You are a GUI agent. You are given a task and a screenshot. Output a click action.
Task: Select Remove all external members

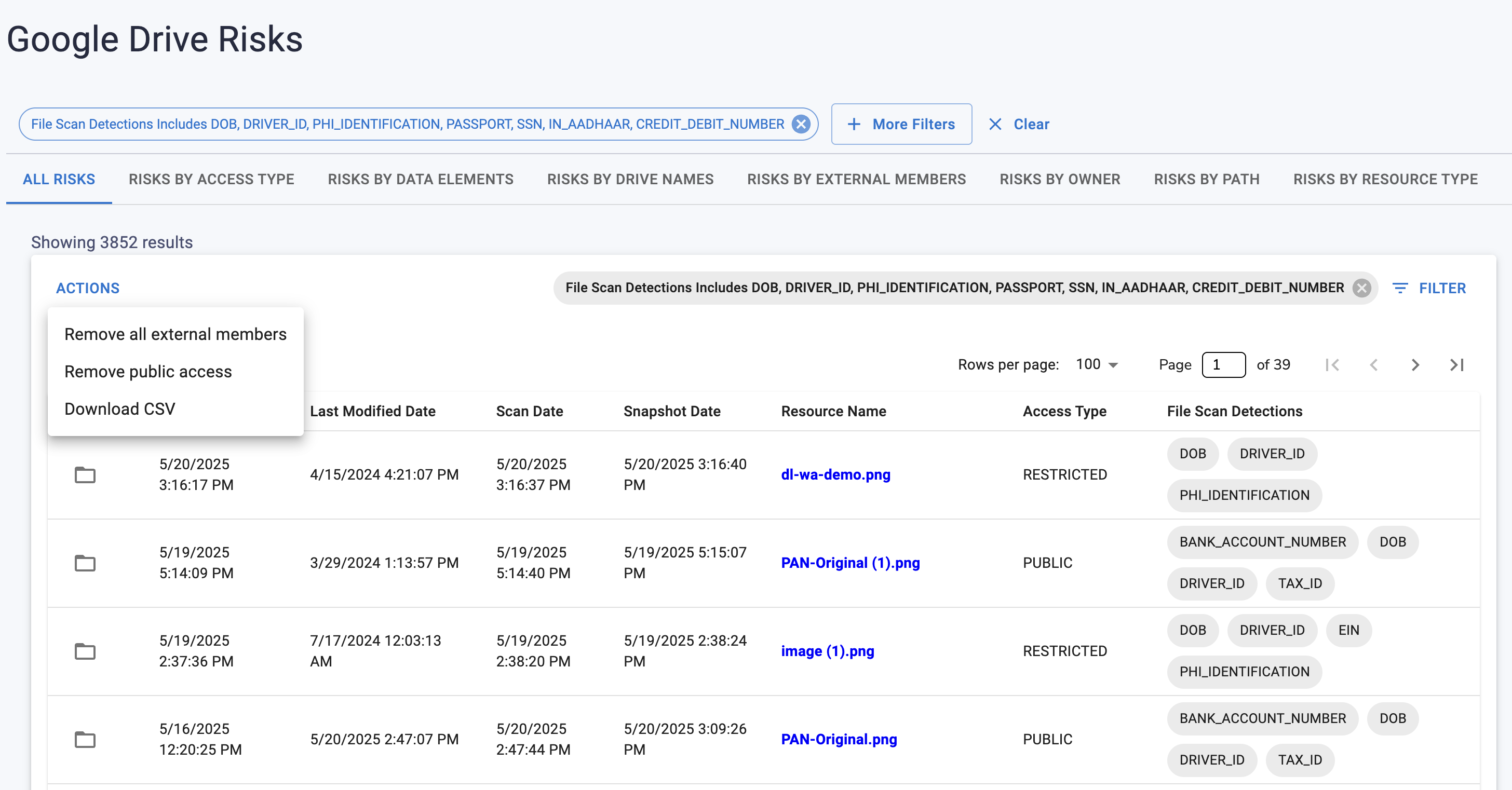(x=175, y=334)
